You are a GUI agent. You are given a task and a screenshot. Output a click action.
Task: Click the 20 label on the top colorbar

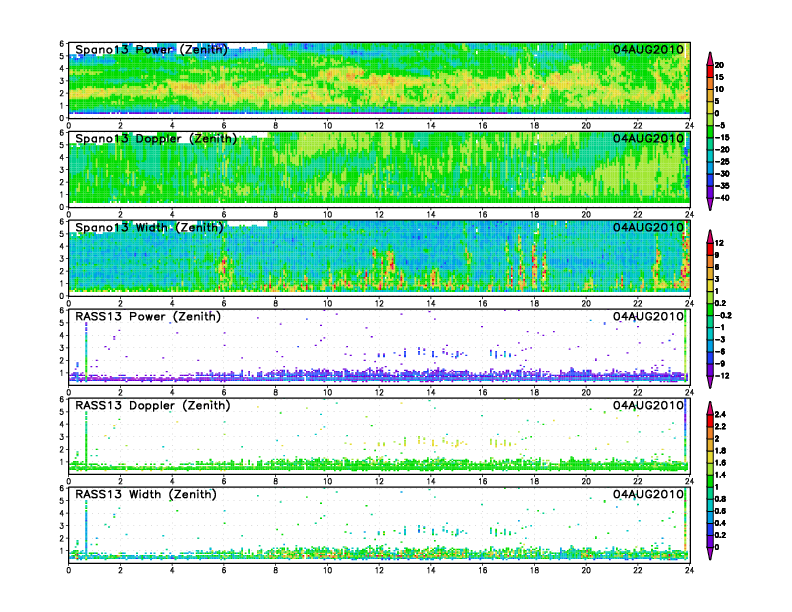click(x=719, y=65)
